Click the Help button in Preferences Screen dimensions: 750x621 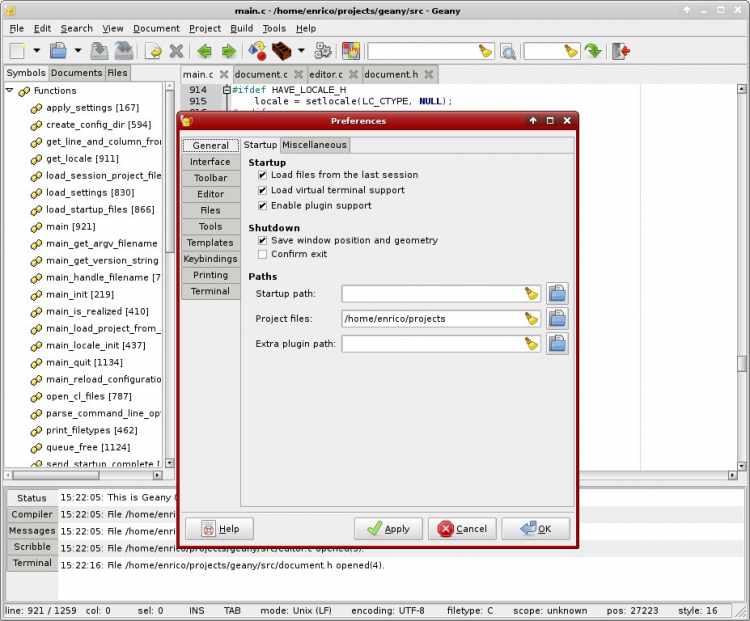coord(220,529)
